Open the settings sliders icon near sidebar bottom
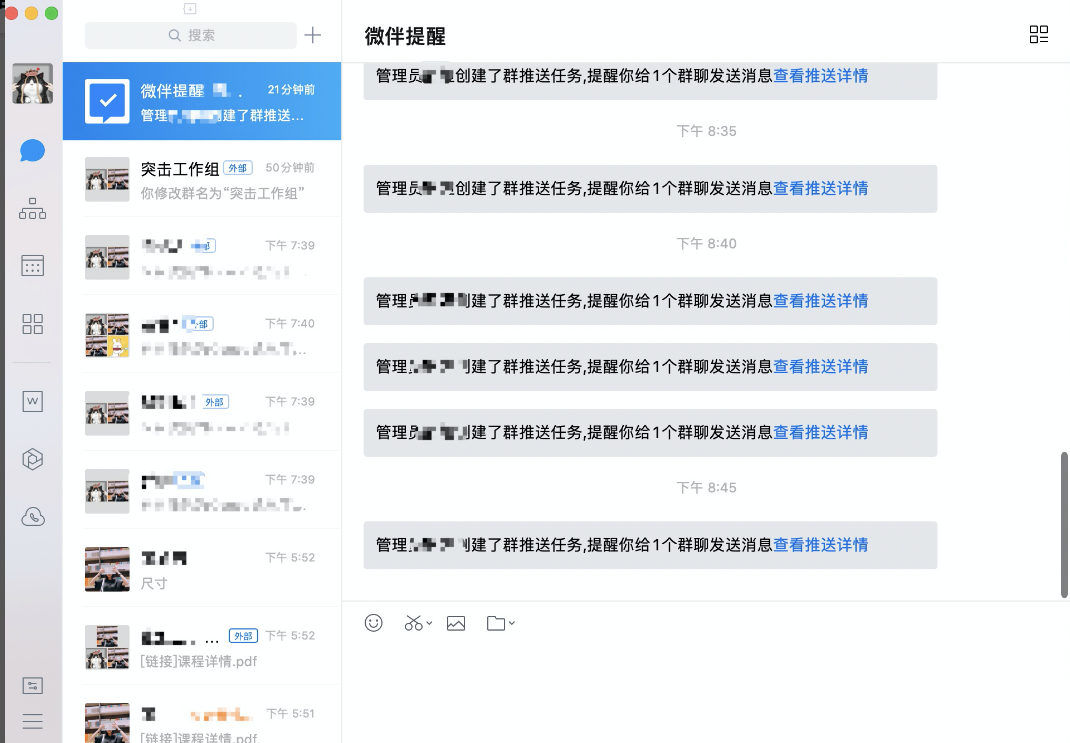 coord(32,686)
